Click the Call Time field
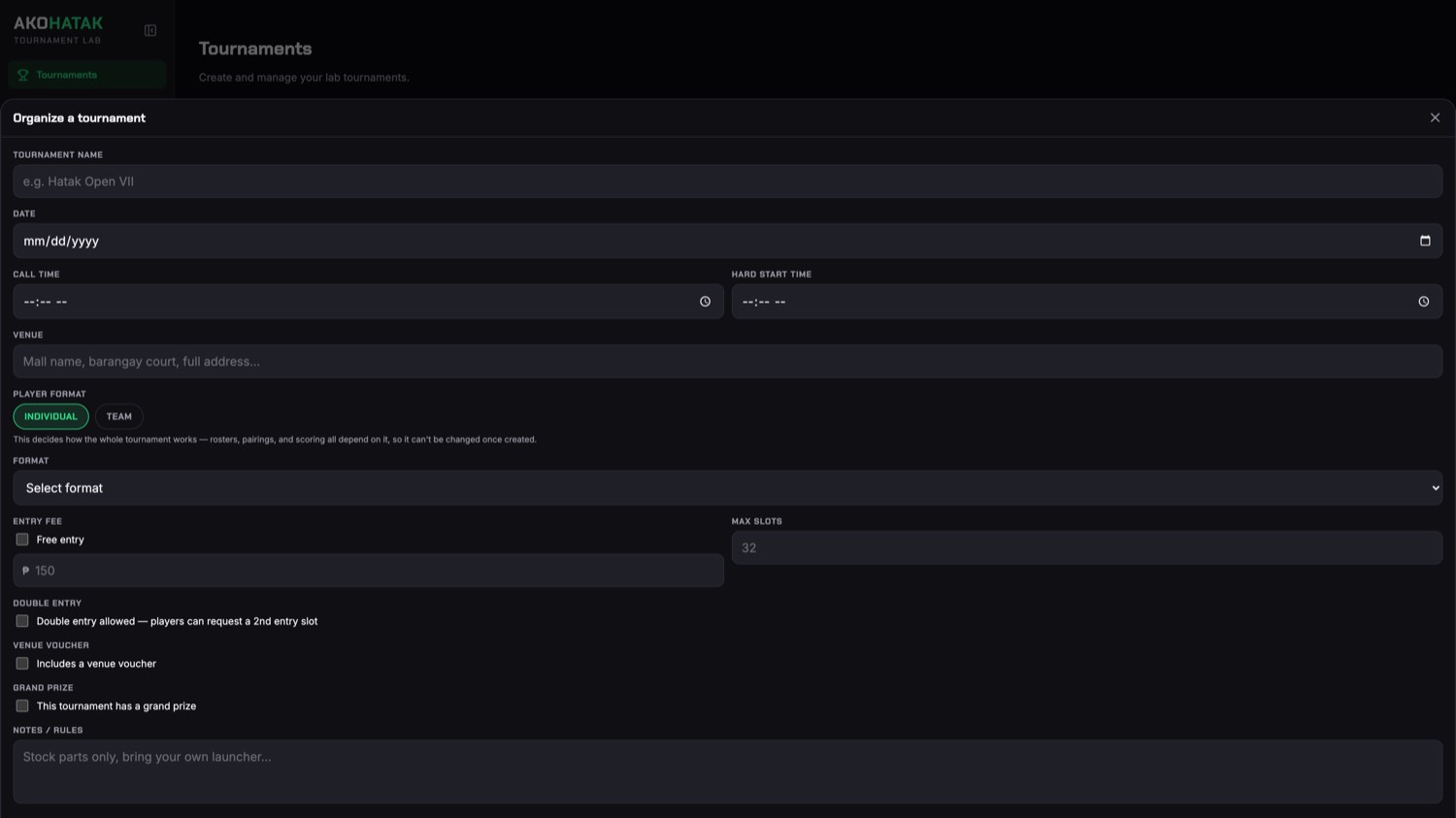Viewport: 1456px width, 818px height. coord(368,302)
